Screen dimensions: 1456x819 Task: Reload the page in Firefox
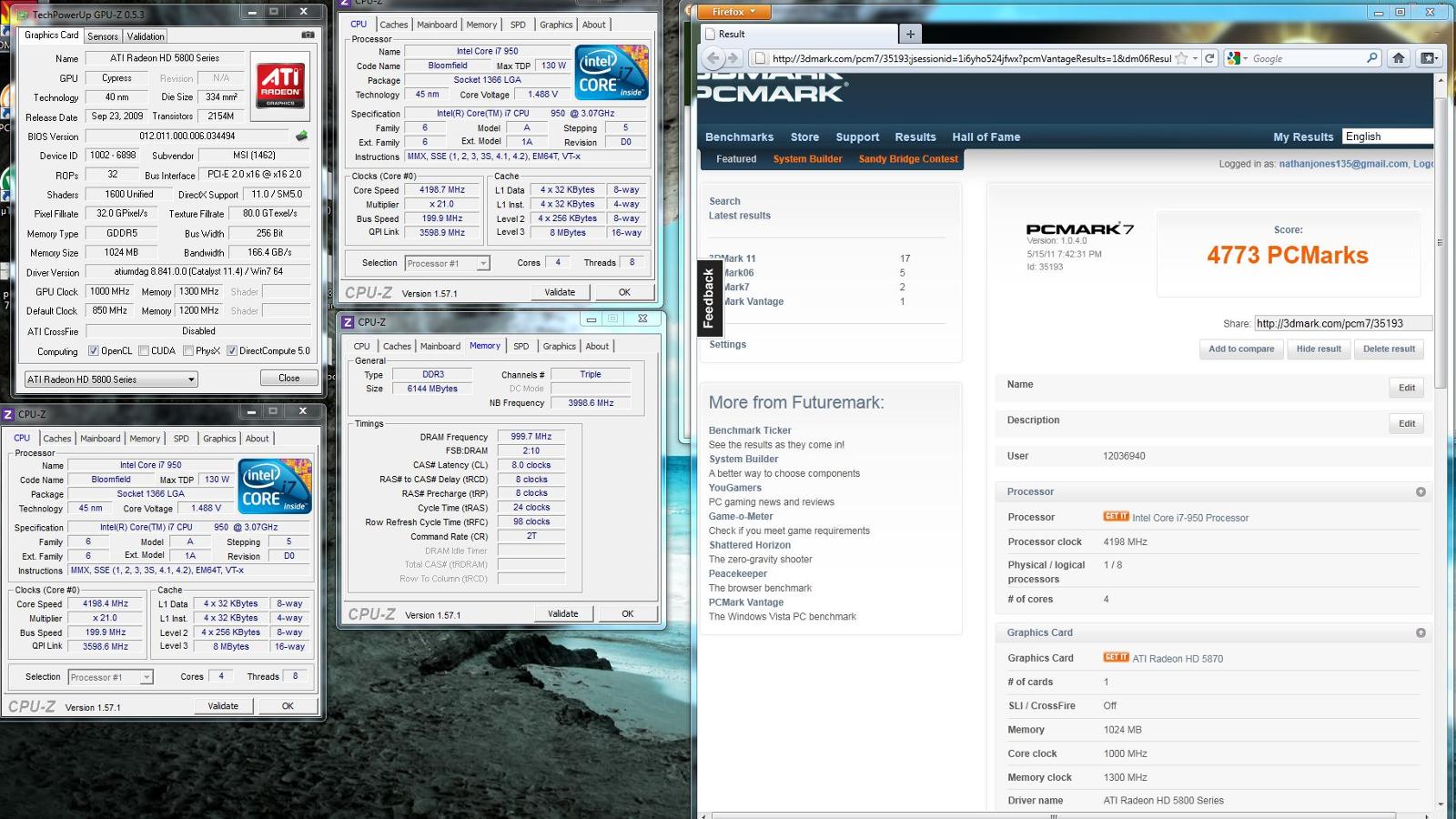pos(1209,58)
